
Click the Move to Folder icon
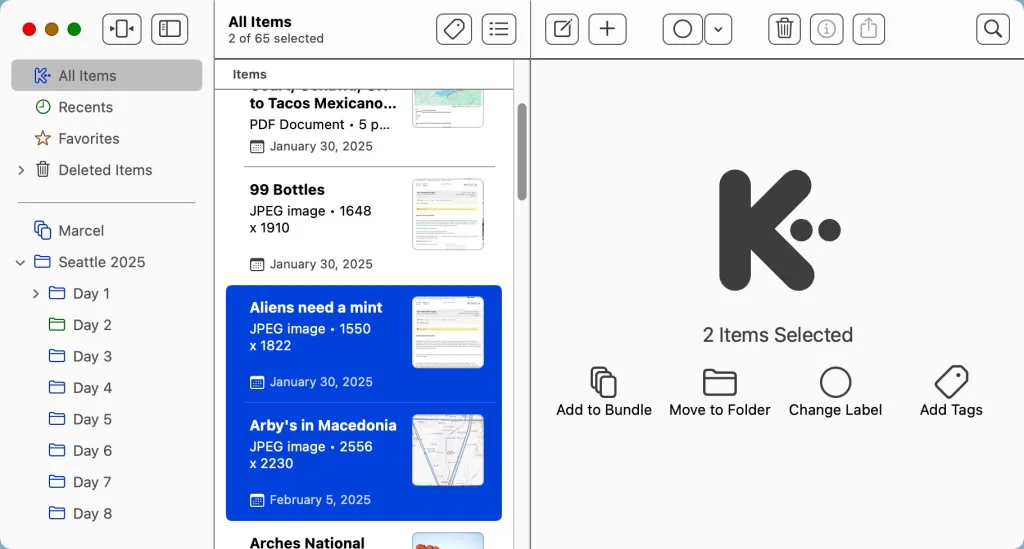click(x=720, y=382)
